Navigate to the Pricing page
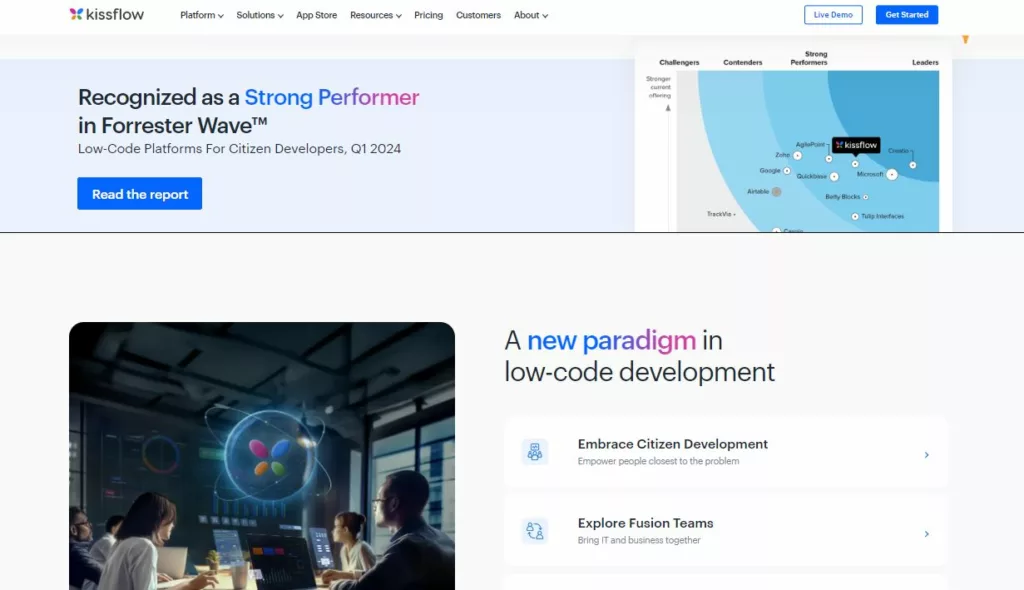This screenshot has width=1024, height=590. click(428, 15)
